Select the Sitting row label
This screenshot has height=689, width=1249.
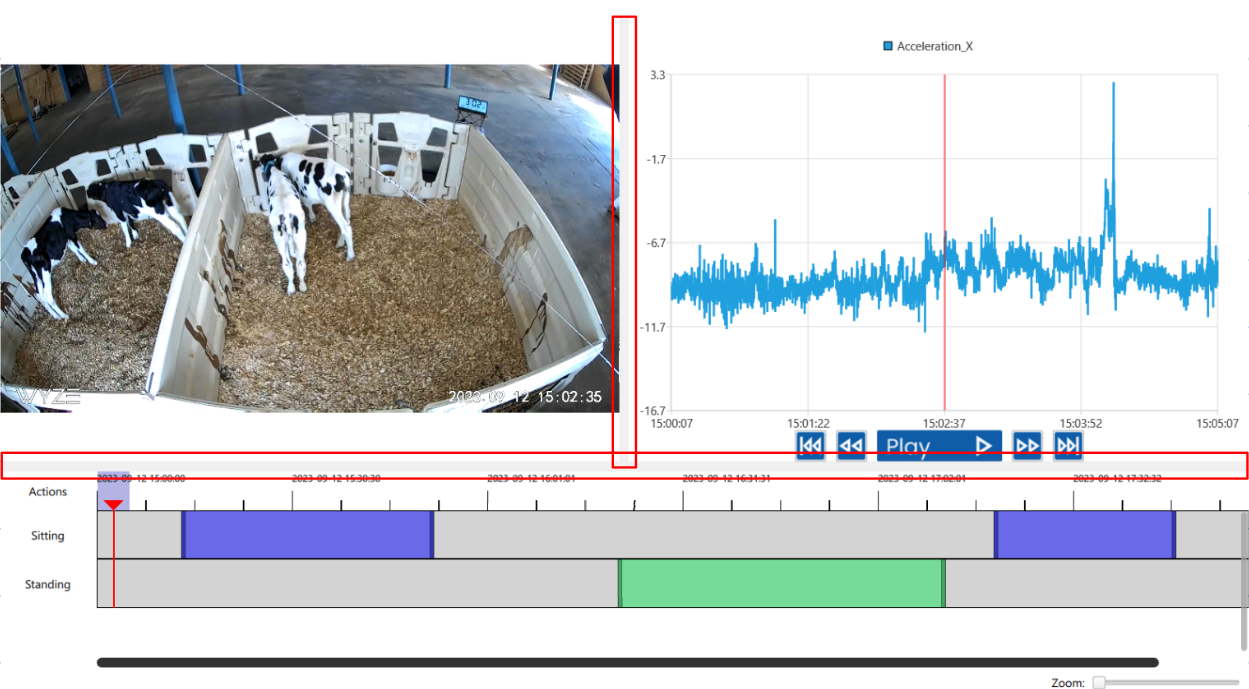click(47, 536)
